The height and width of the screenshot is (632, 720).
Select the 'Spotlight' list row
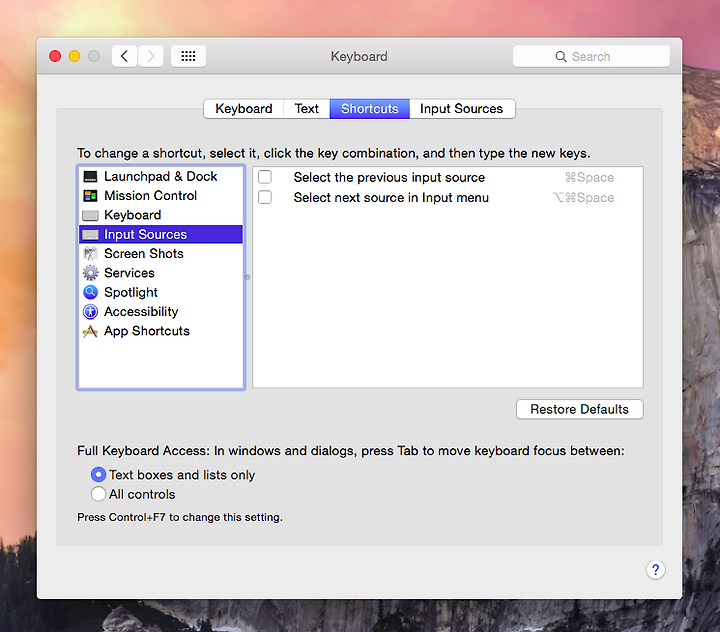pos(161,292)
